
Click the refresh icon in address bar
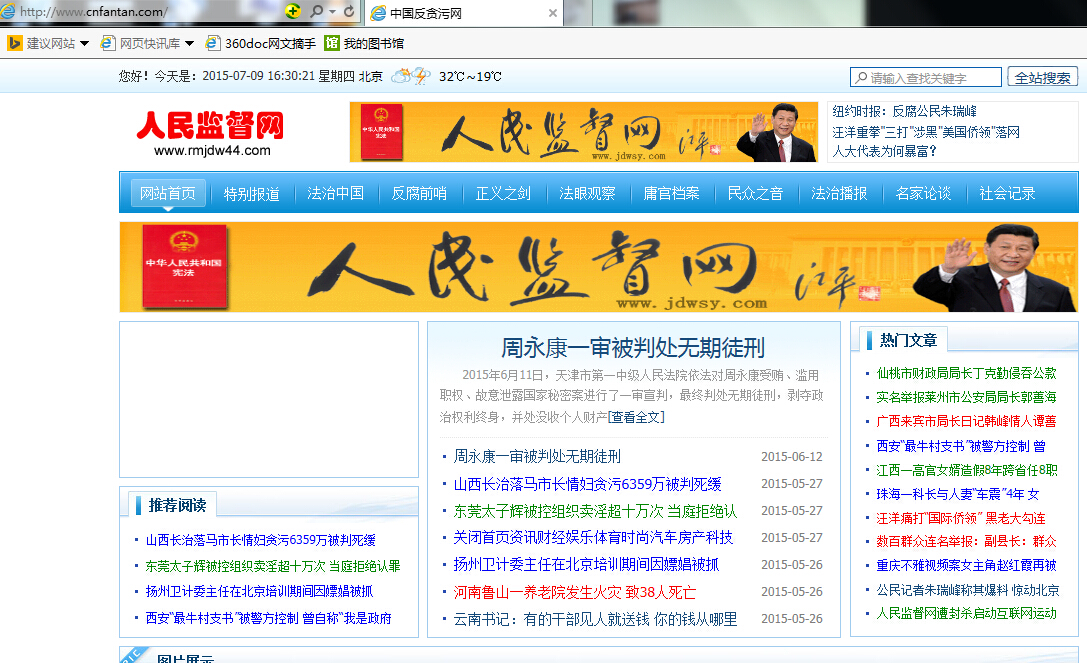tap(349, 12)
